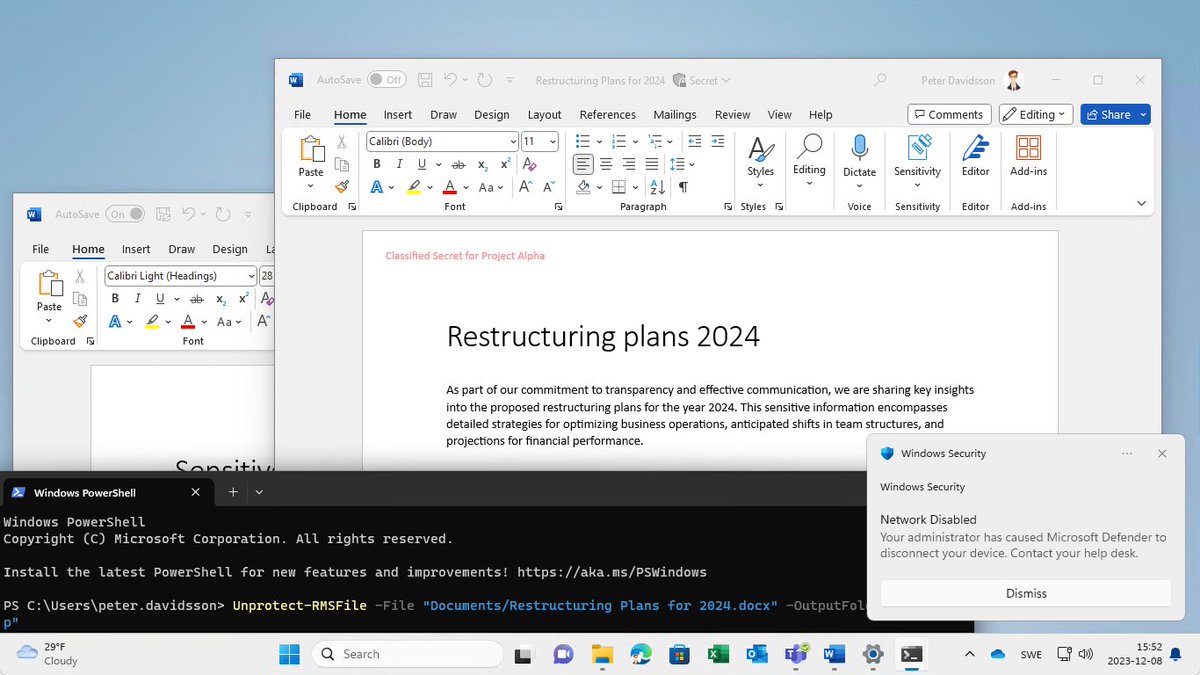
Task: Click Comments button
Action: tap(949, 114)
